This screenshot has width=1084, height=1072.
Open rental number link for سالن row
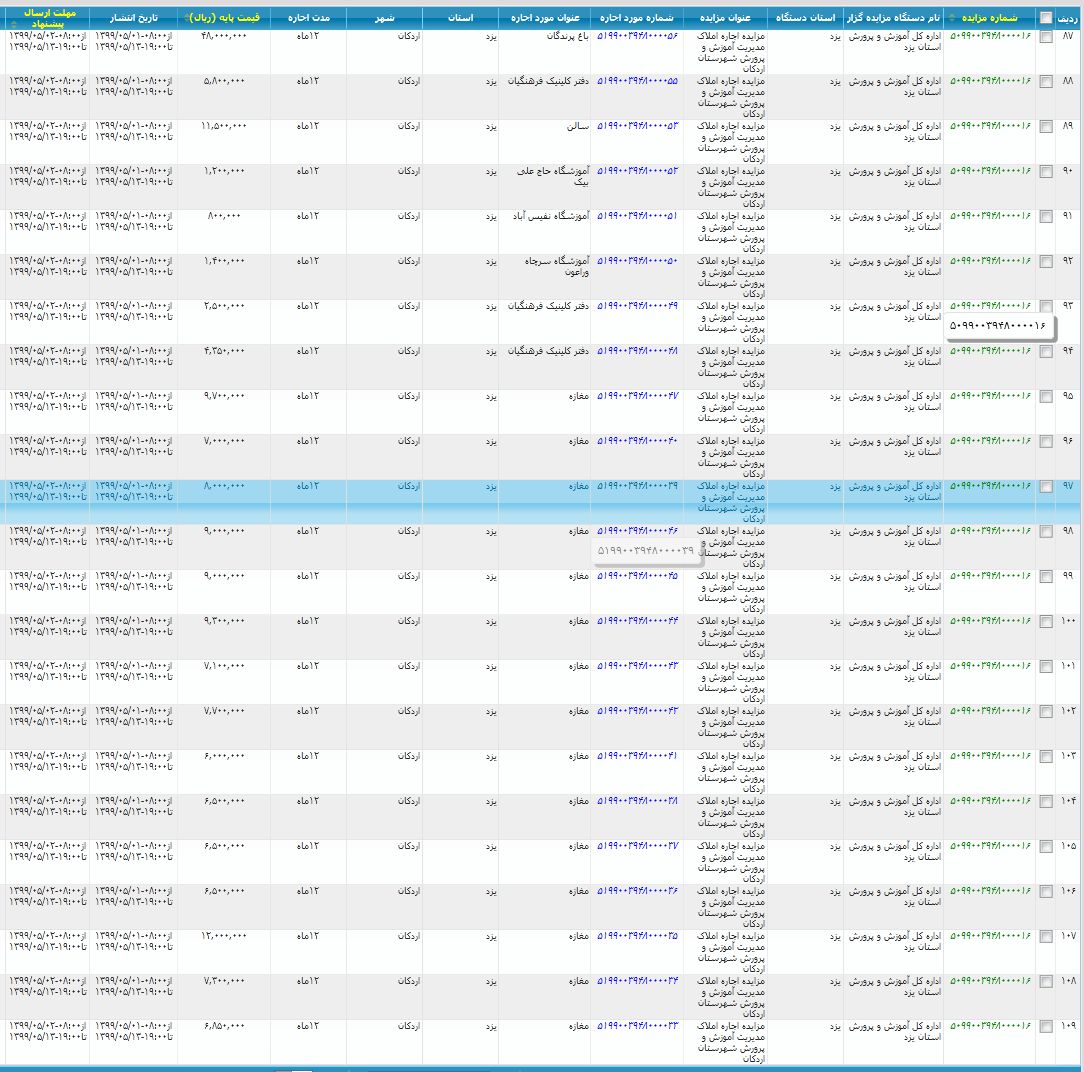pos(637,126)
